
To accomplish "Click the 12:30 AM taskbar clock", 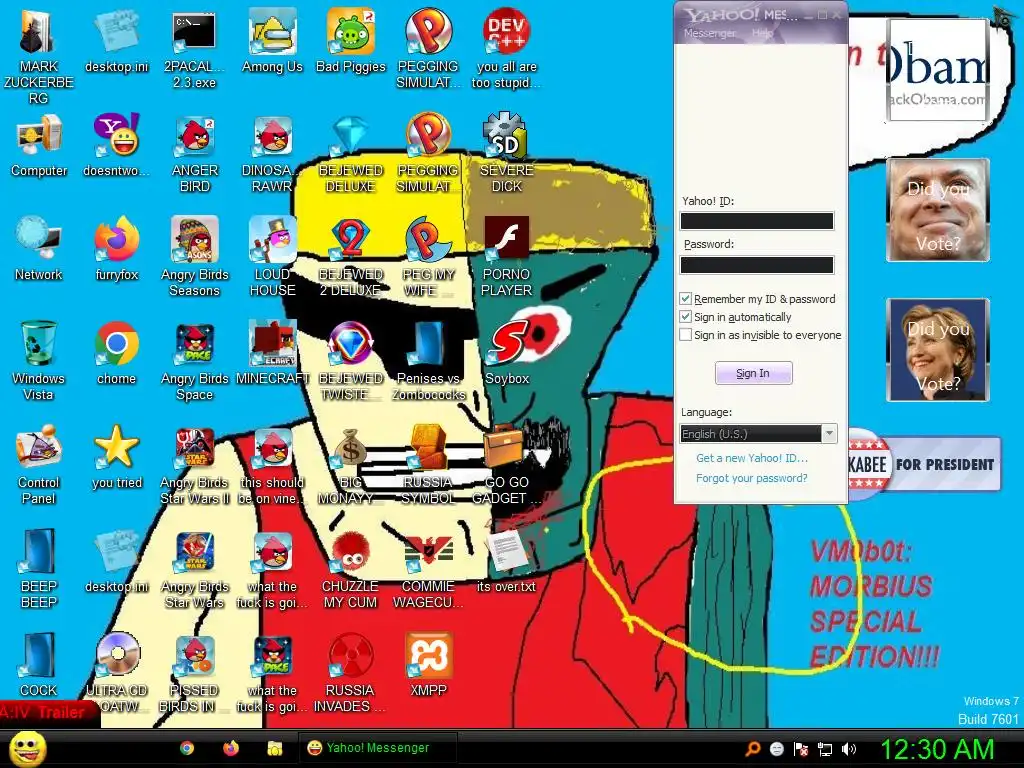I will pyautogui.click(x=938, y=749).
